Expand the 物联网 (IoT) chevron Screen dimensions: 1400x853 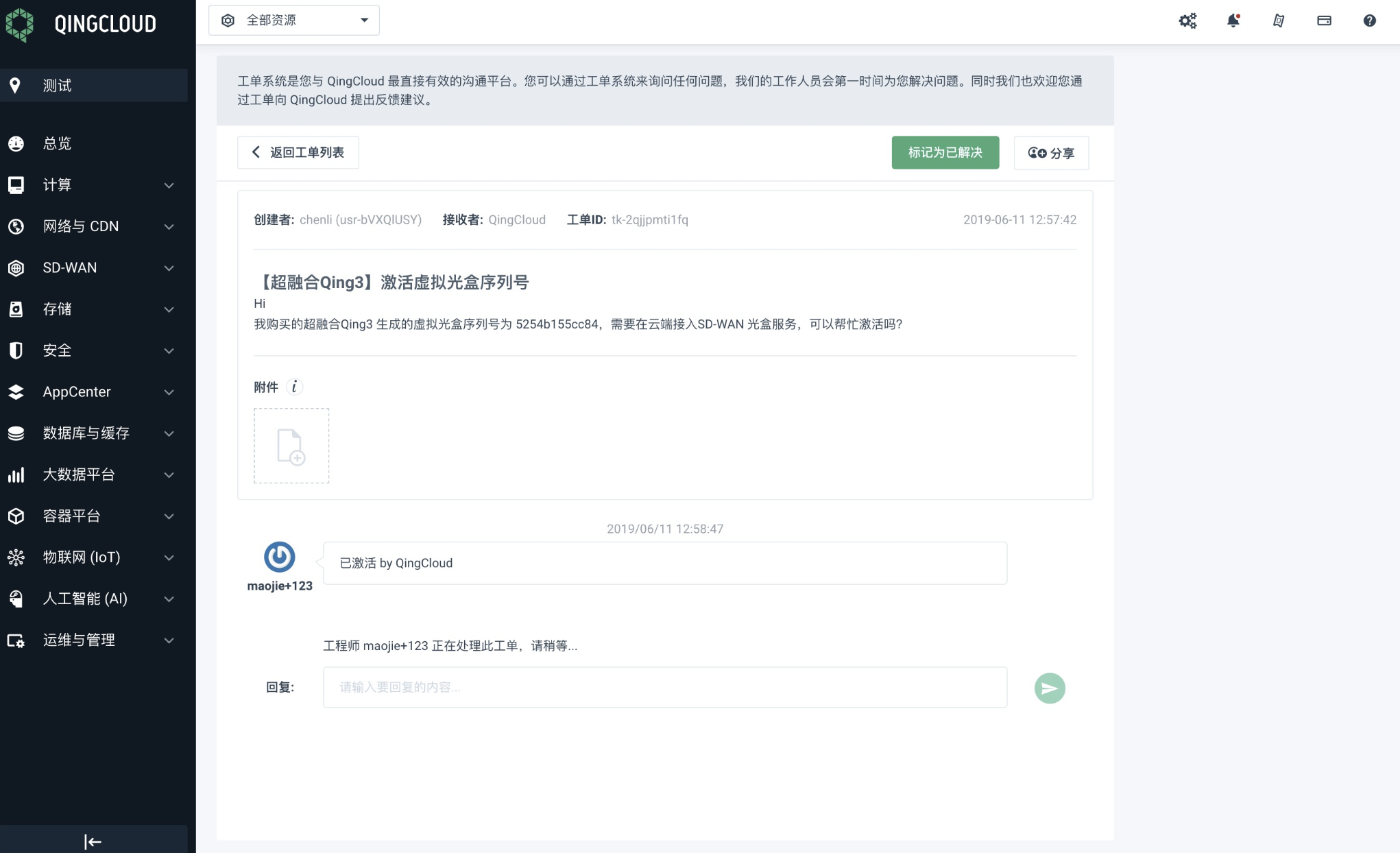click(169, 558)
